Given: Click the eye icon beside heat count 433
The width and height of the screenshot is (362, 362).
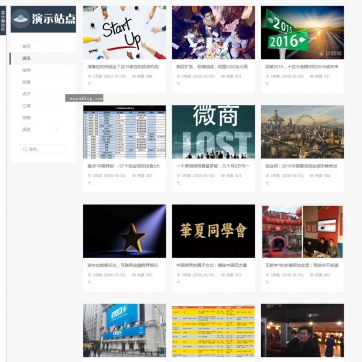Looking at the screenshot, I should 223,176.
